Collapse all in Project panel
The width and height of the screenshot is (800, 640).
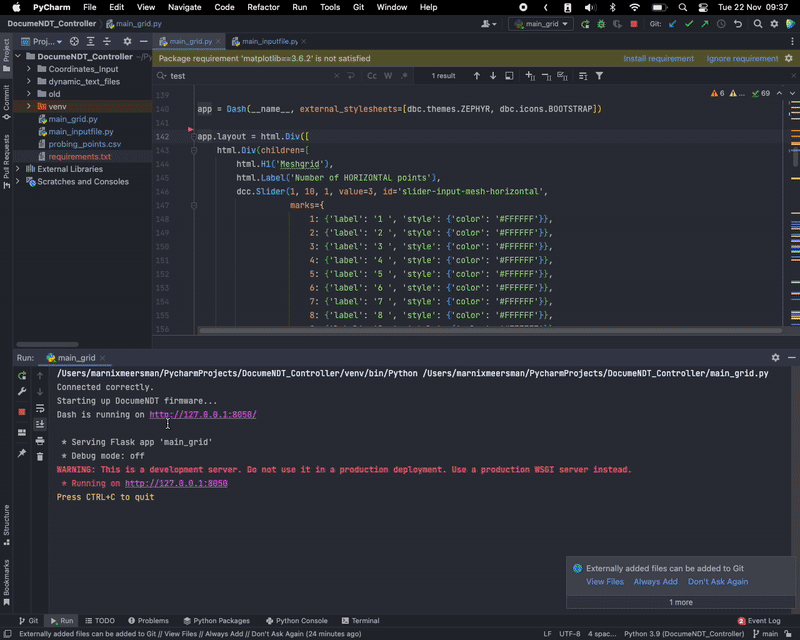click(x=107, y=41)
